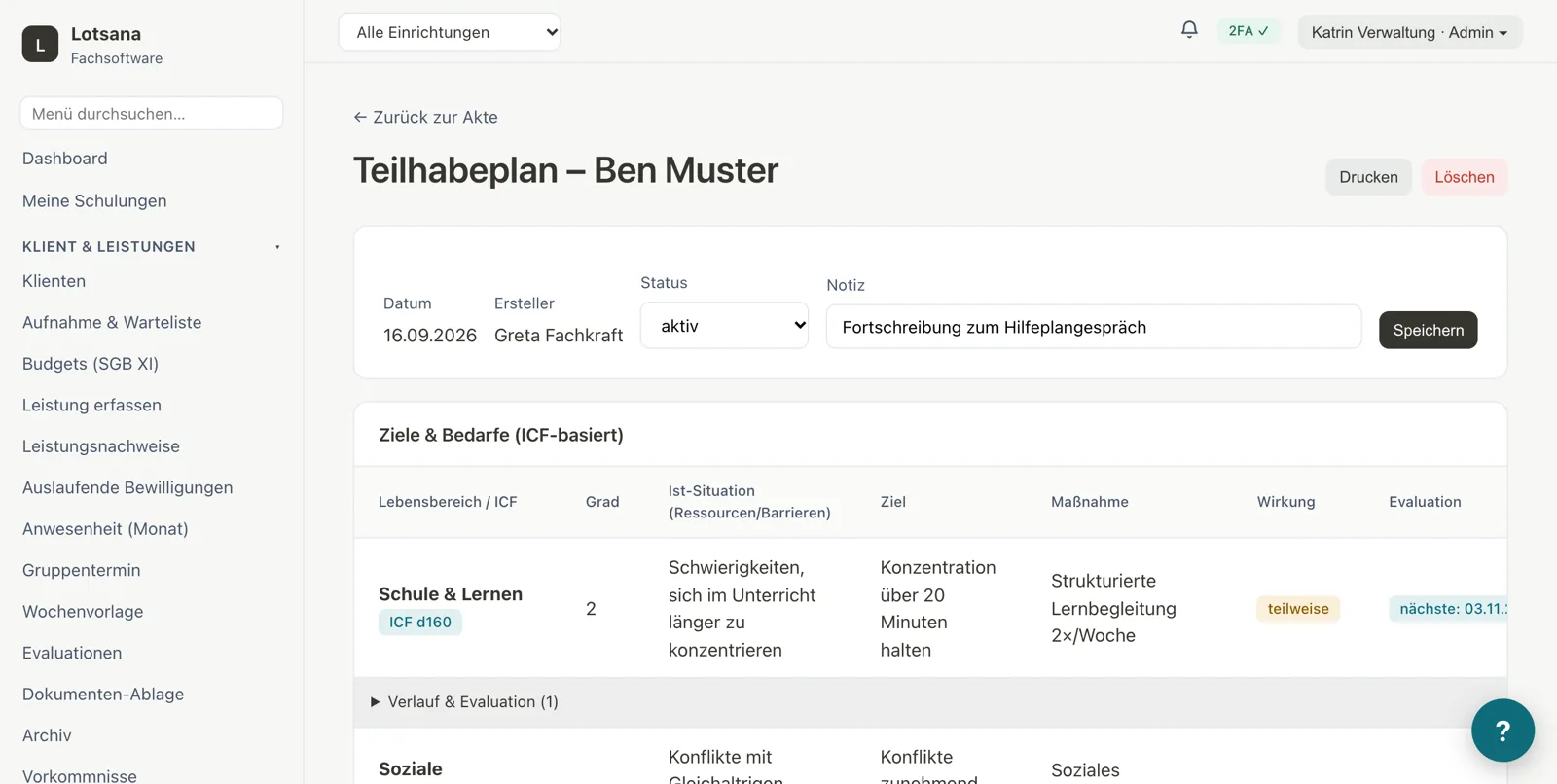
Task: Open Budgets (SGB XI) menu item
Action: (x=91, y=364)
